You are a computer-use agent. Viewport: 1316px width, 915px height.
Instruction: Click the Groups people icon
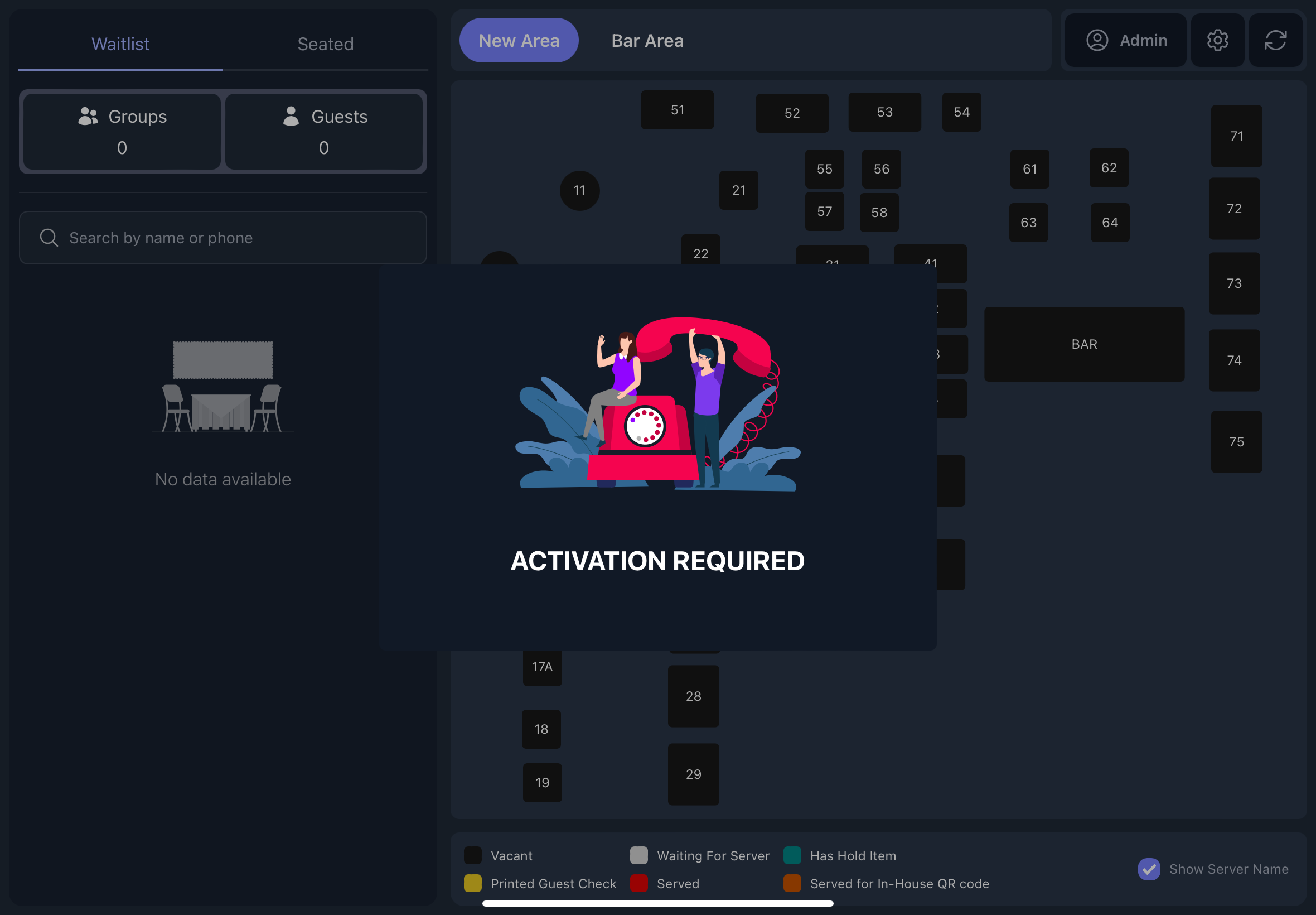pyautogui.click(x=88, y=117)
